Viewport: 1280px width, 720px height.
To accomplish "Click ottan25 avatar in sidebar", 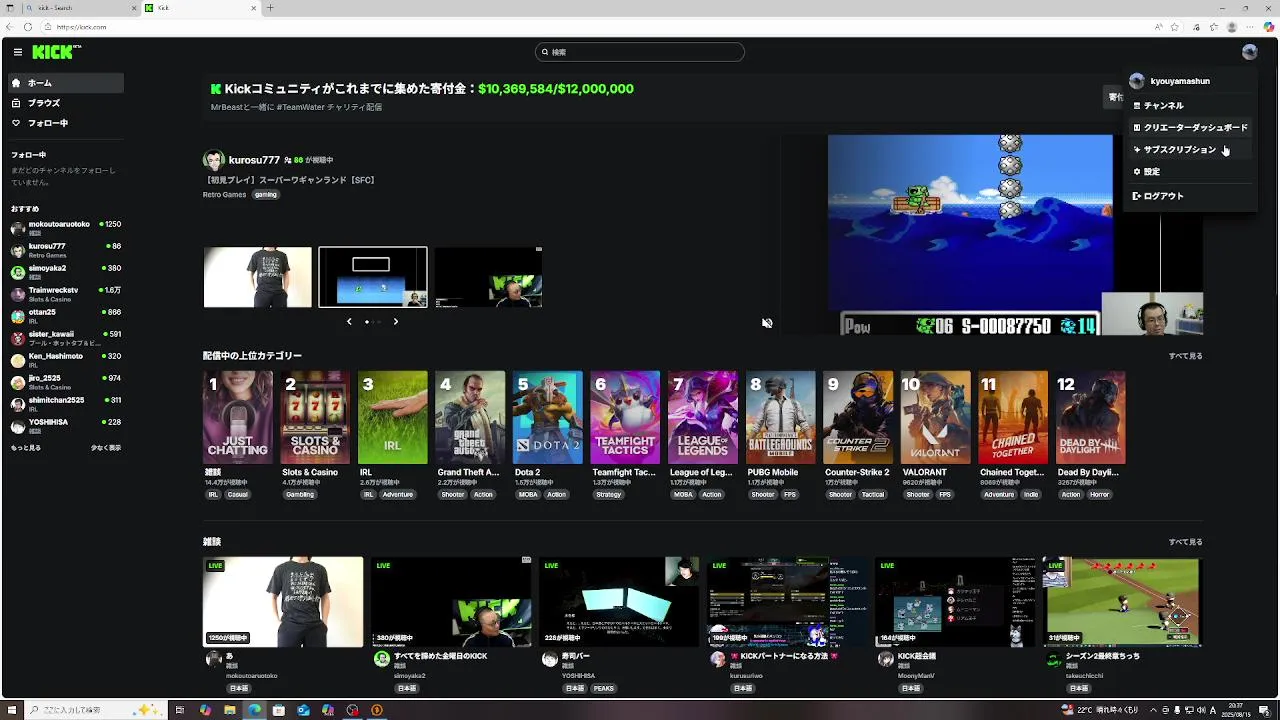I will click(18, 316).
